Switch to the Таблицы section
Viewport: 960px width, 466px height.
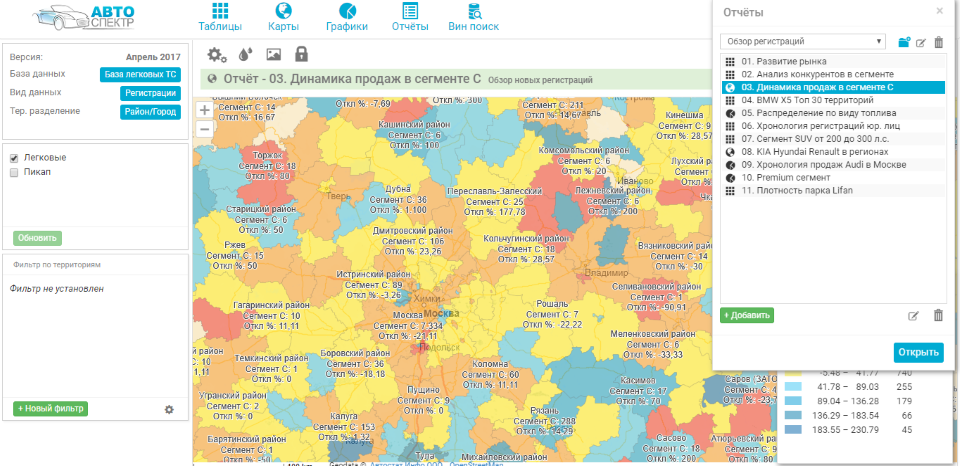(219, 17)
